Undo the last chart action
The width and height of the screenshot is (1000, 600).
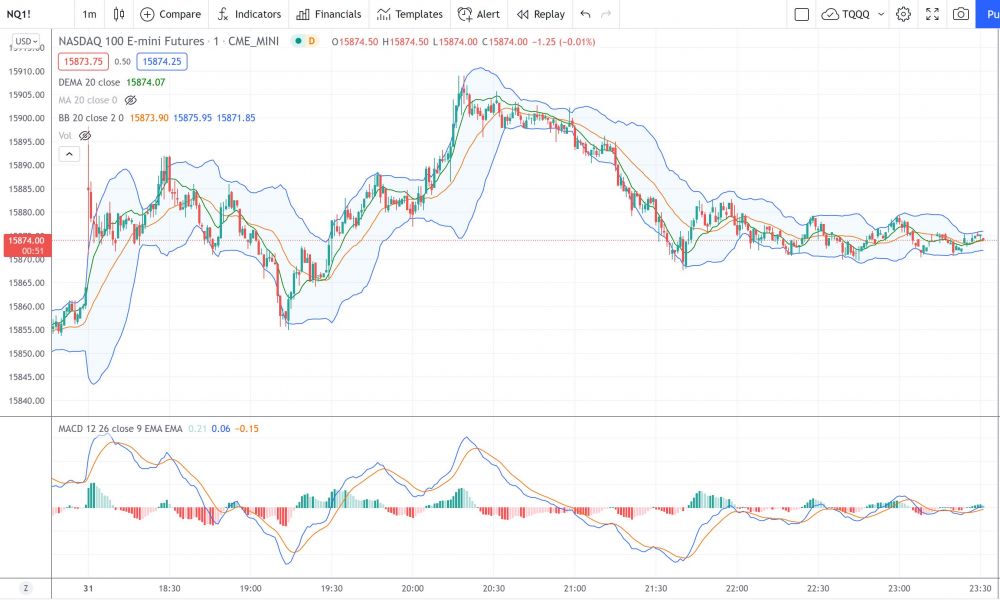pos(585,14)
